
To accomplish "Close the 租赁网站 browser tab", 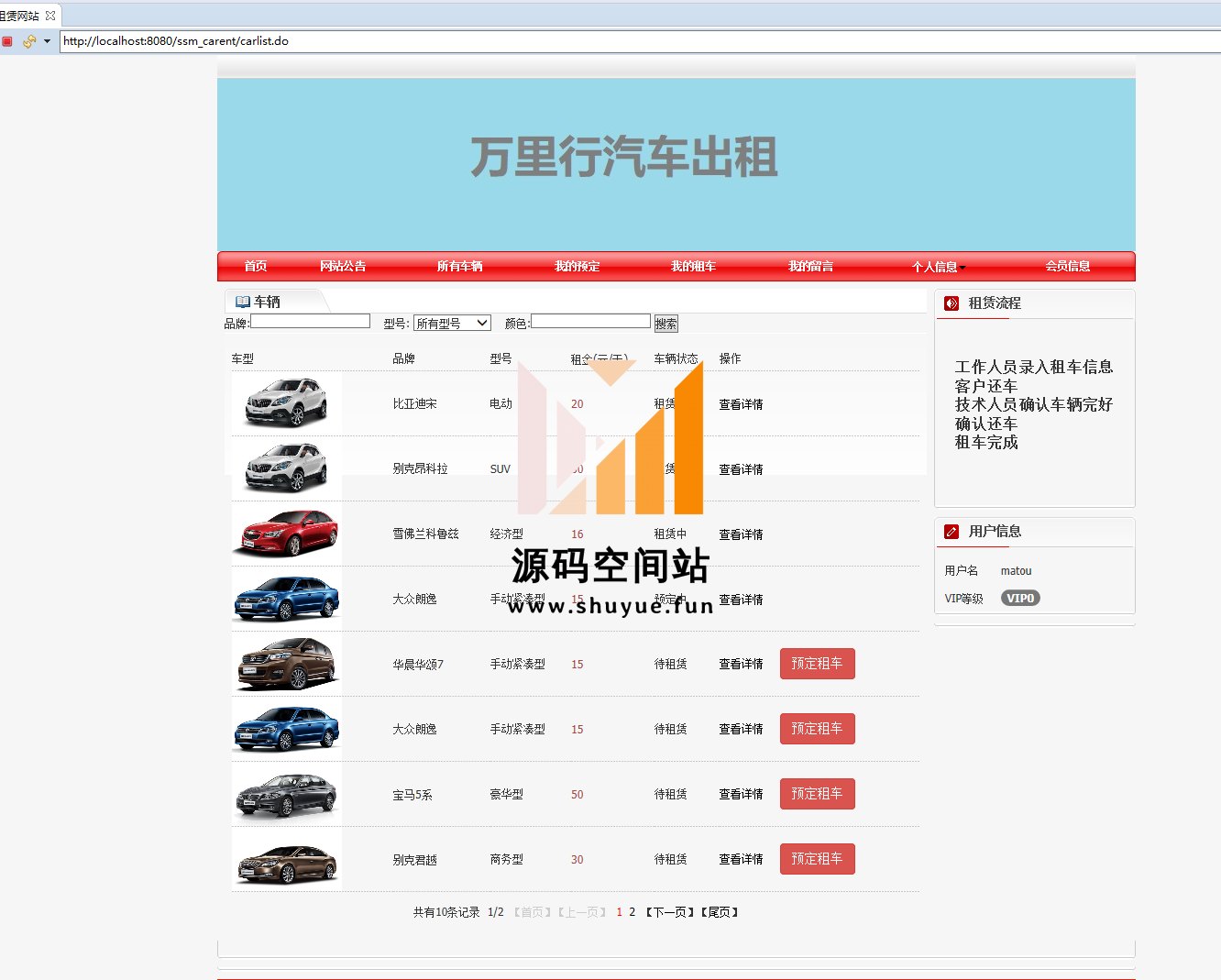I will coord(50,16).
